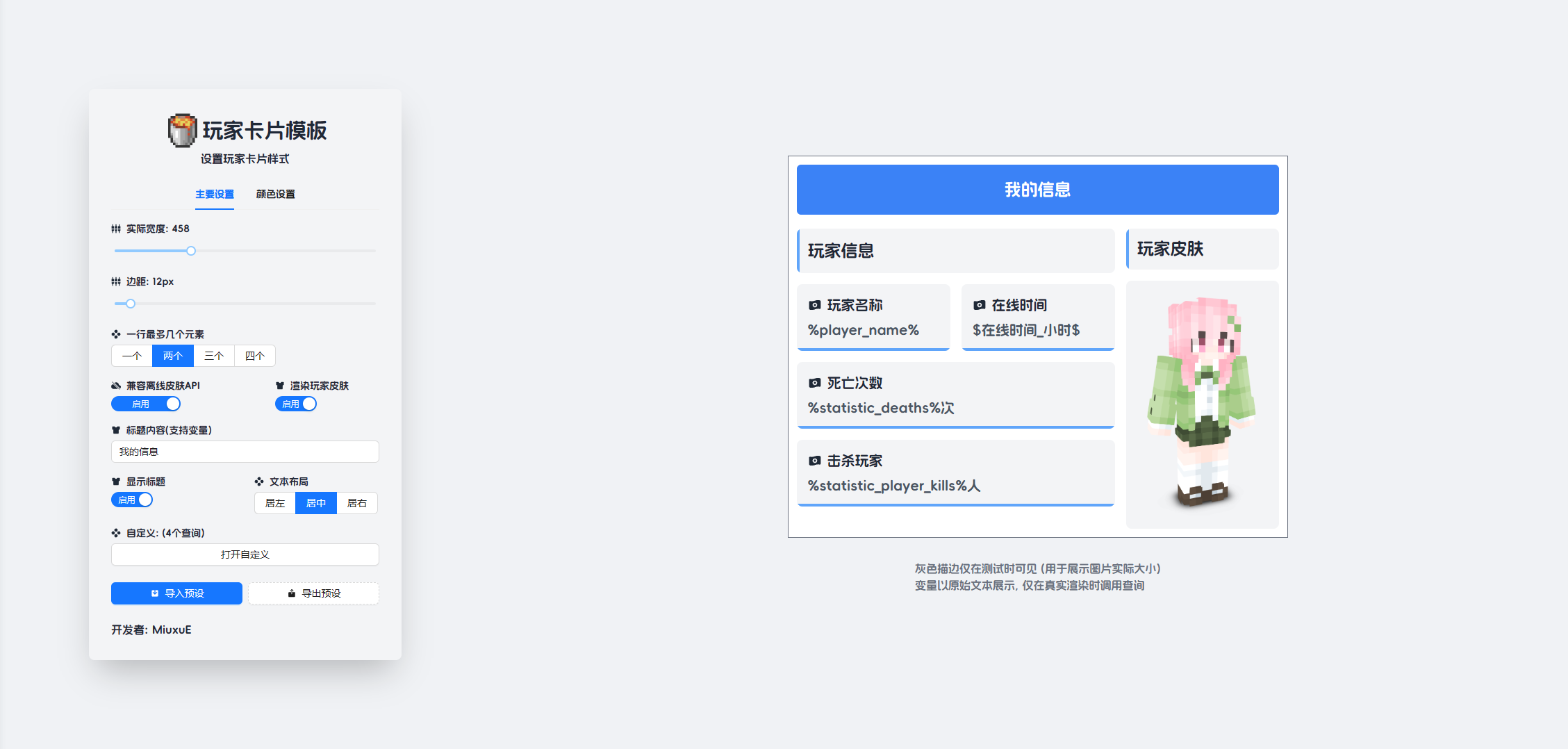Image resolution: width=1568 pixels, height=749 pixels.
Task: Click the 玩家皮肤 section heading
Action: click(x=1170, y=249)
